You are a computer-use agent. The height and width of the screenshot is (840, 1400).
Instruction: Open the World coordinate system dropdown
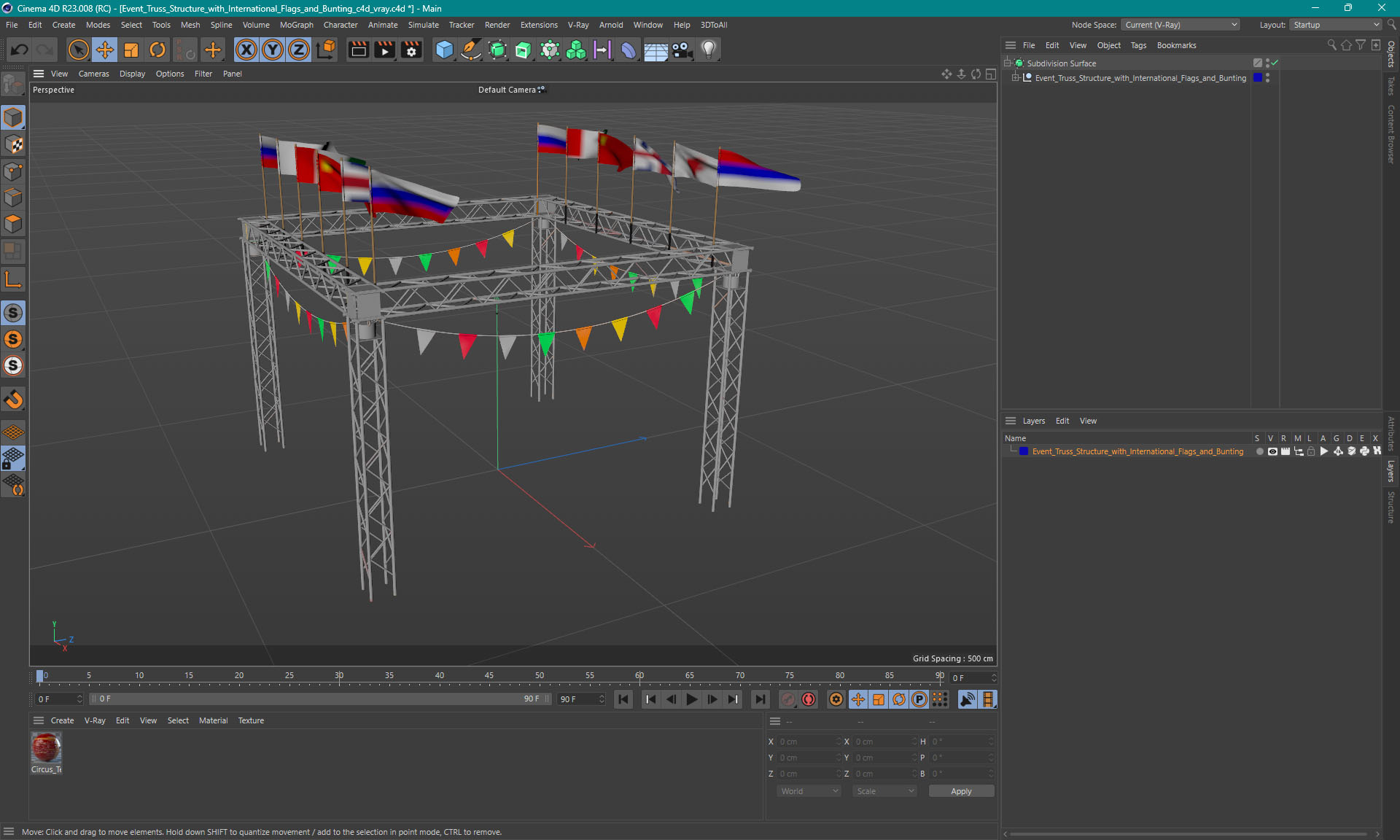point(809,791)
